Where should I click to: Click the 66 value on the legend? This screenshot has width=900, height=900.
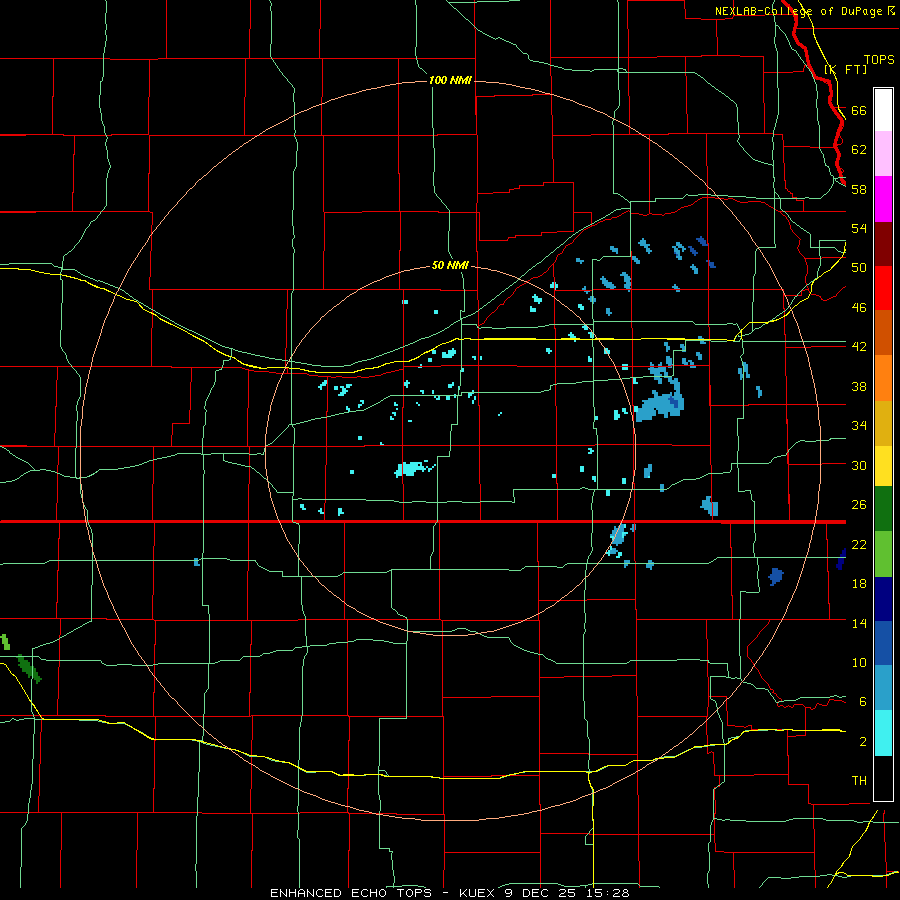pyautogui.click(x=859, y=110)
